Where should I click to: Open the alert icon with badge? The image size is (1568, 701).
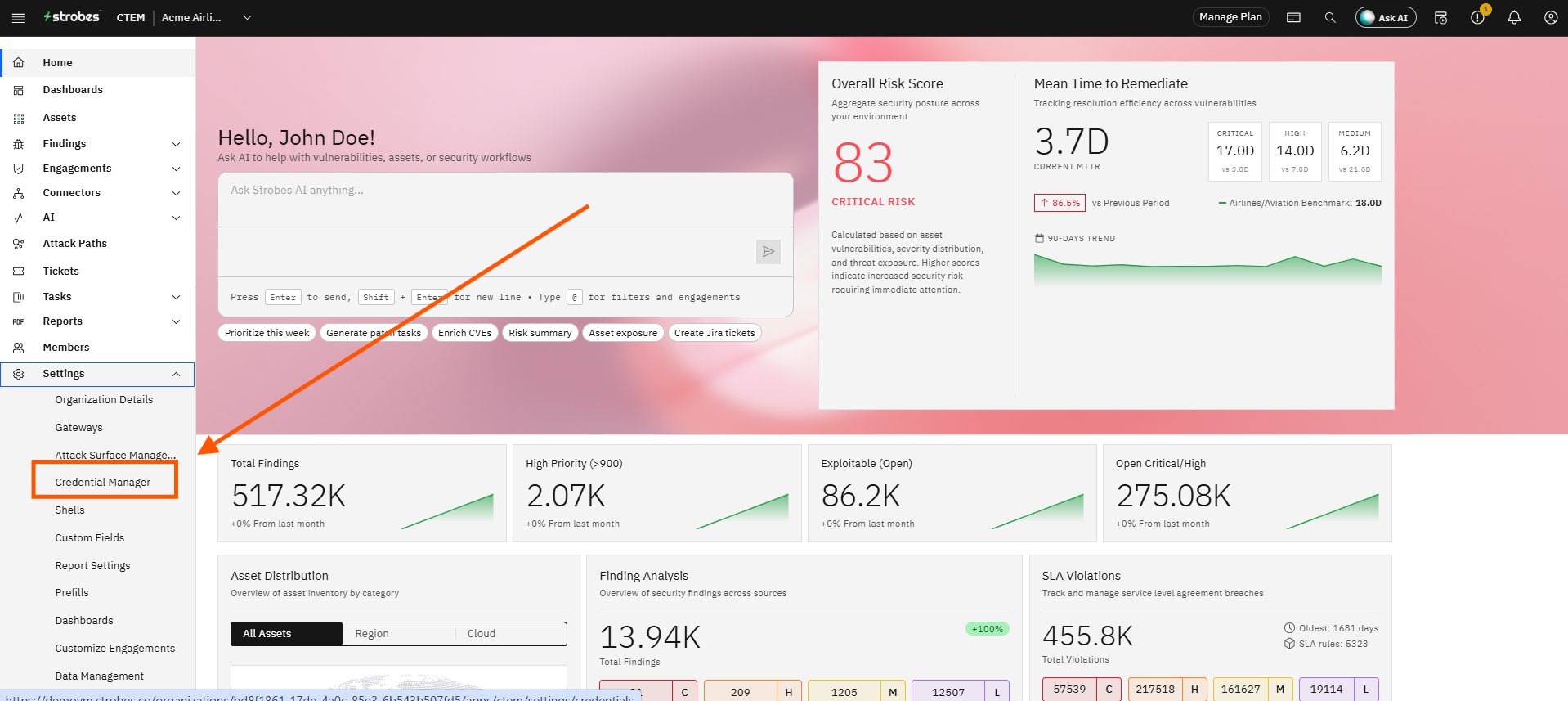click(x=1478, y=17)
